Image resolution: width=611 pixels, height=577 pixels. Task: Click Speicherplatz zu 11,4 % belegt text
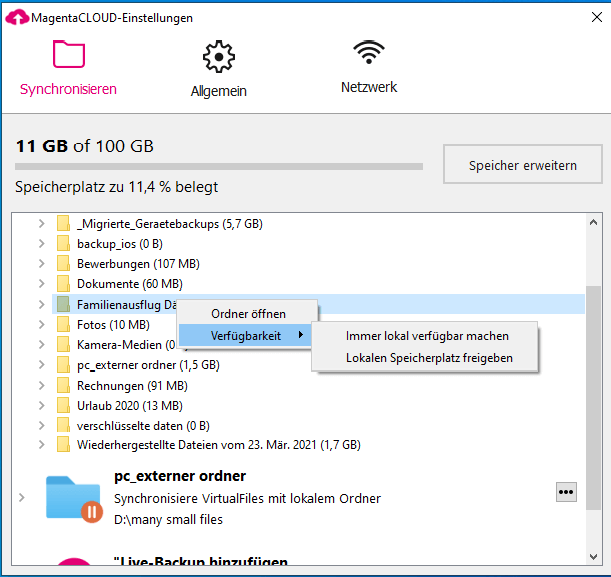coord(116,187)
